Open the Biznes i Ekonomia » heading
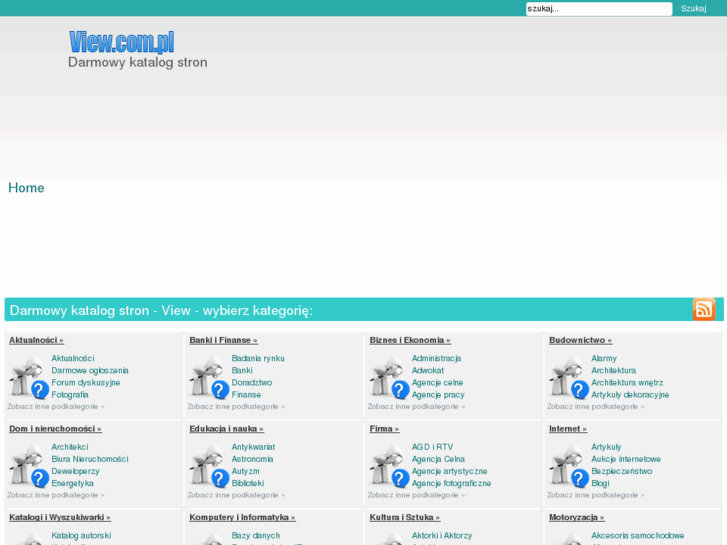The image size is (727, 545). tap(410, 340)
